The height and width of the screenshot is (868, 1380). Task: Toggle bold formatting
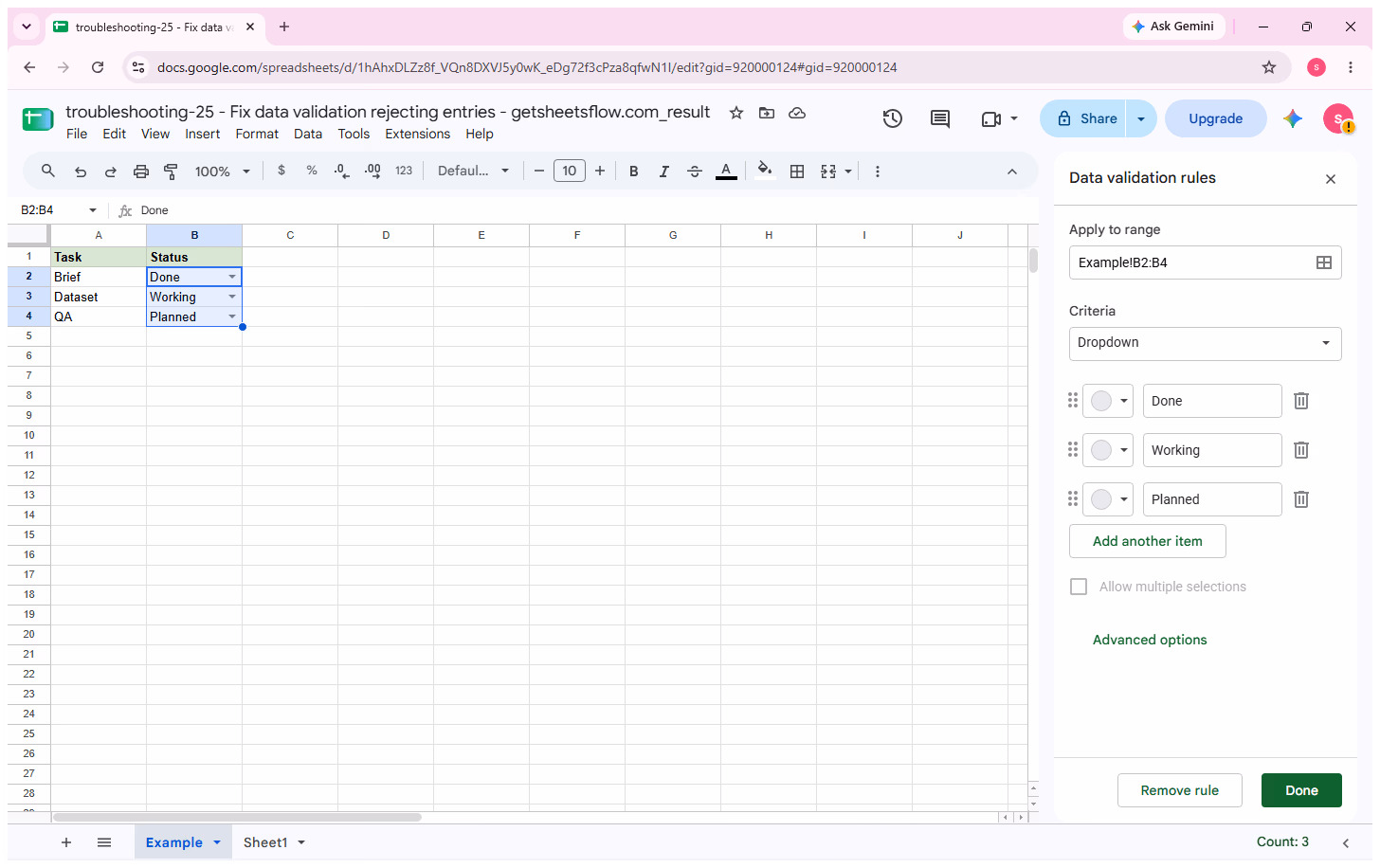pyautogui.click(x=634, y=172)
